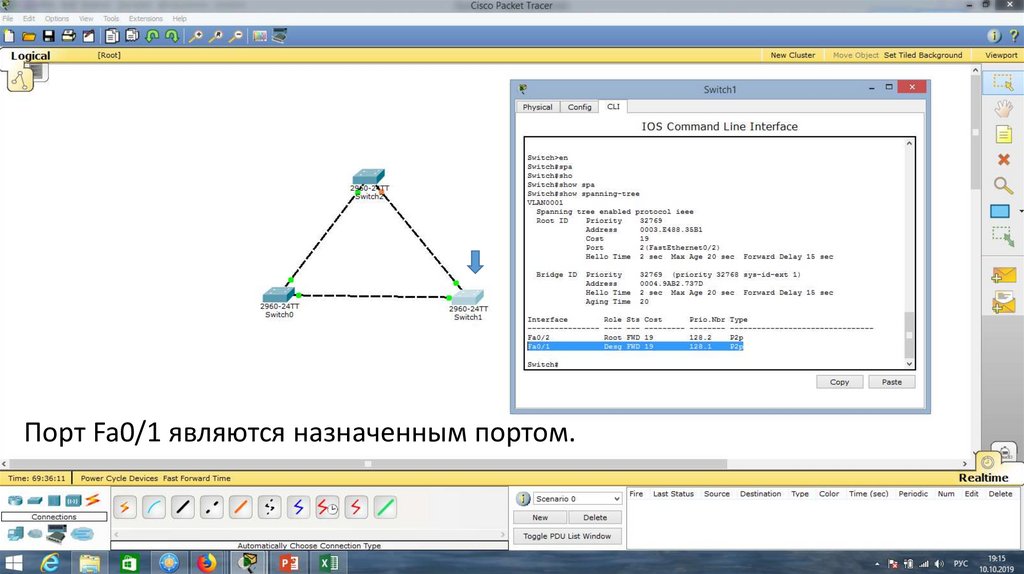Click the New file toolbar icon

pyautogui.click(x=8, y=36)
